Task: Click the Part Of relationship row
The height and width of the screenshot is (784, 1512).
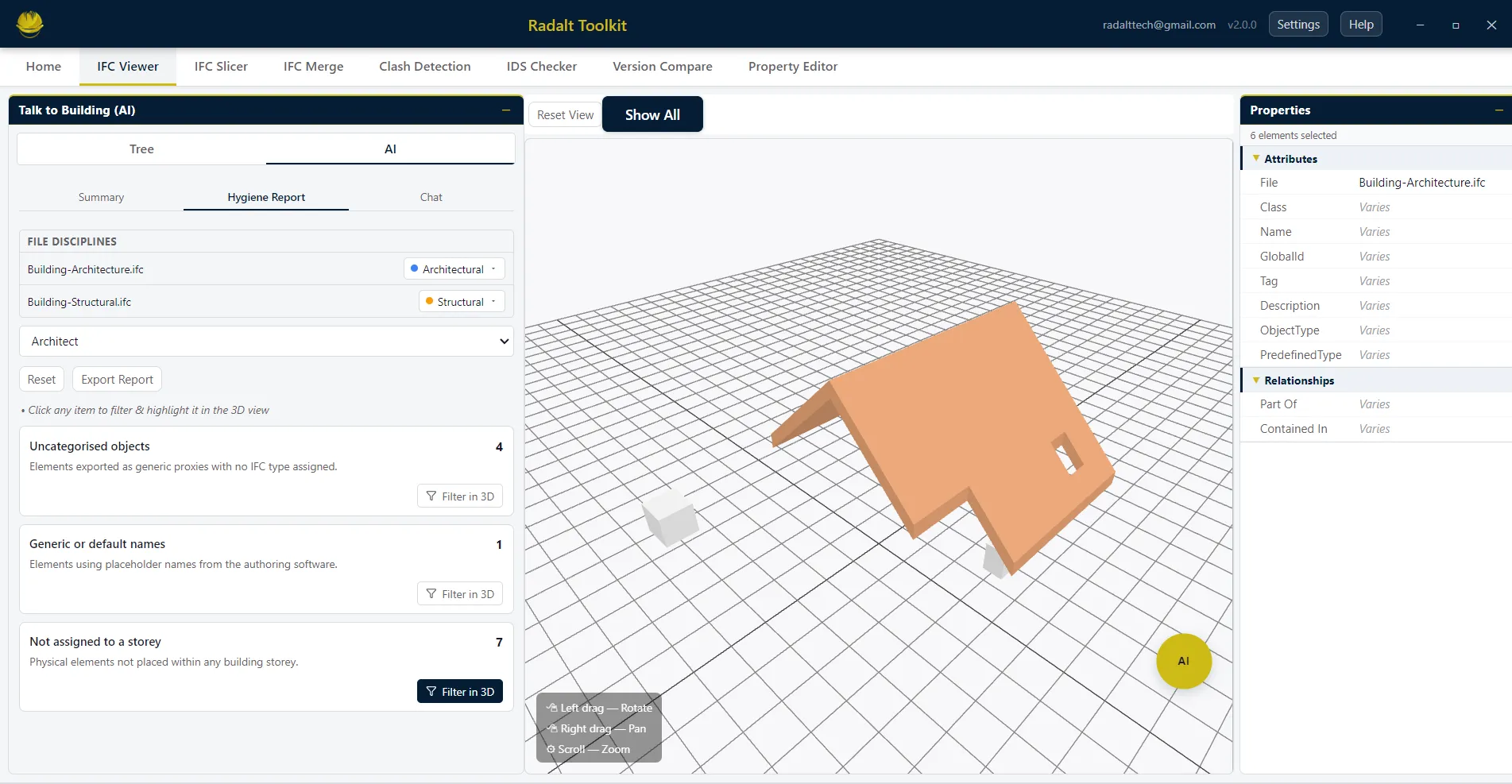Action: coord(1376,404)
